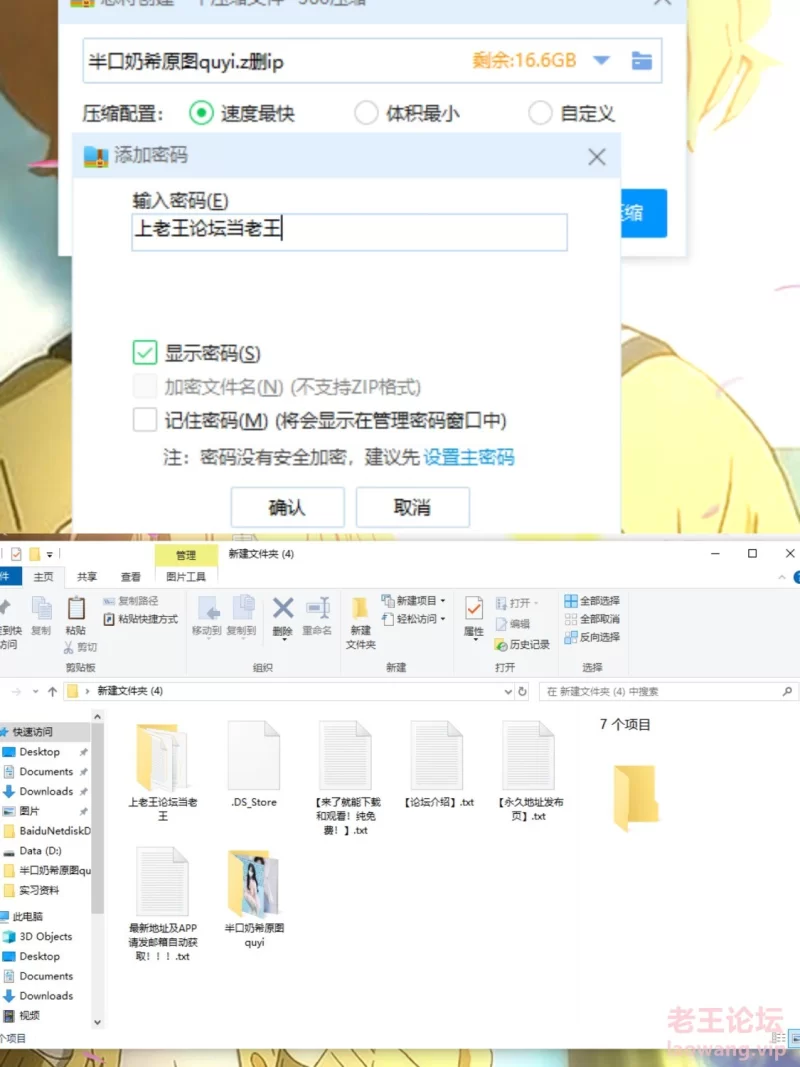Switch to the 共享 ribbon tab
This screenshot has width=800, height=1067.
87,576
